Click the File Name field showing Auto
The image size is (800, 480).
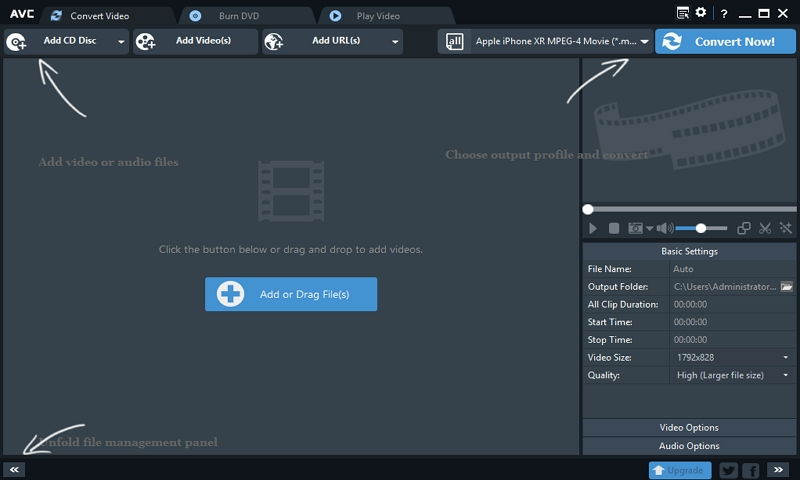732,269
